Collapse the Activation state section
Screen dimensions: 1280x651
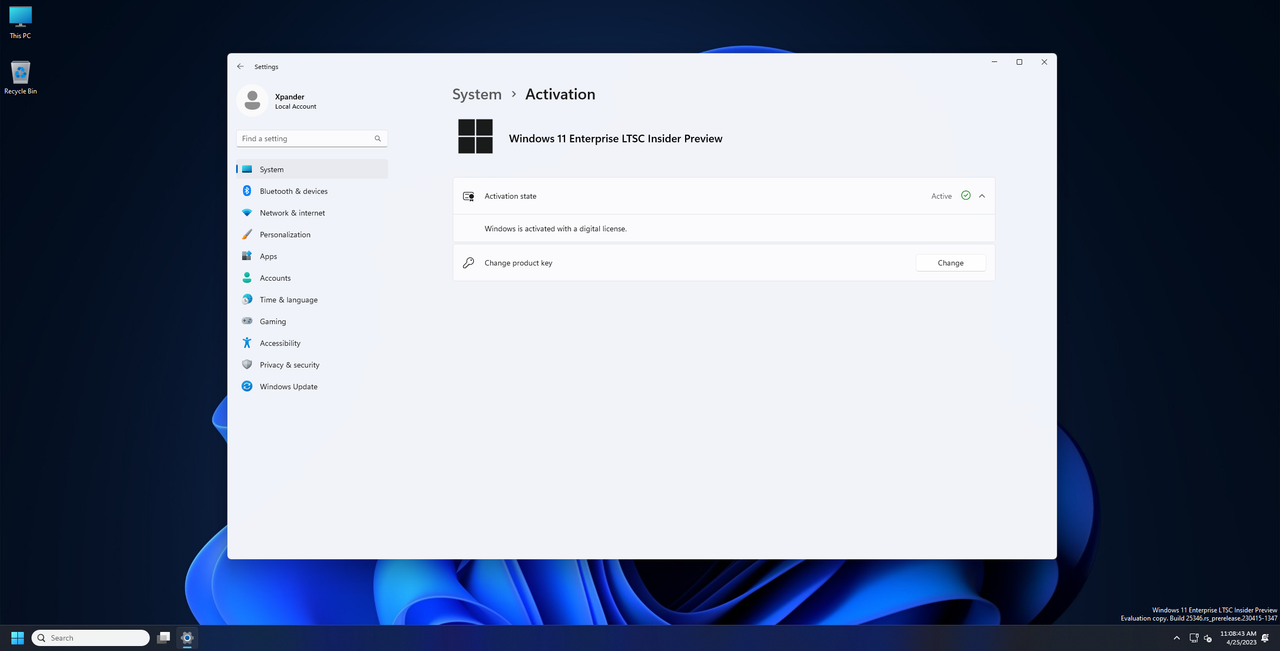pos(982,196)
